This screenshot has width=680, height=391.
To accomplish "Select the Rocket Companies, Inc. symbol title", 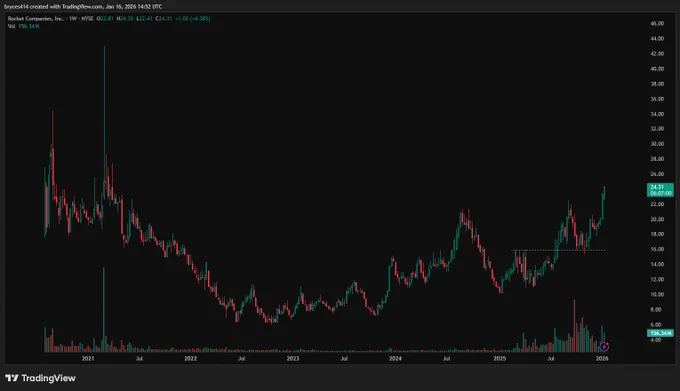I will (36, 19).
